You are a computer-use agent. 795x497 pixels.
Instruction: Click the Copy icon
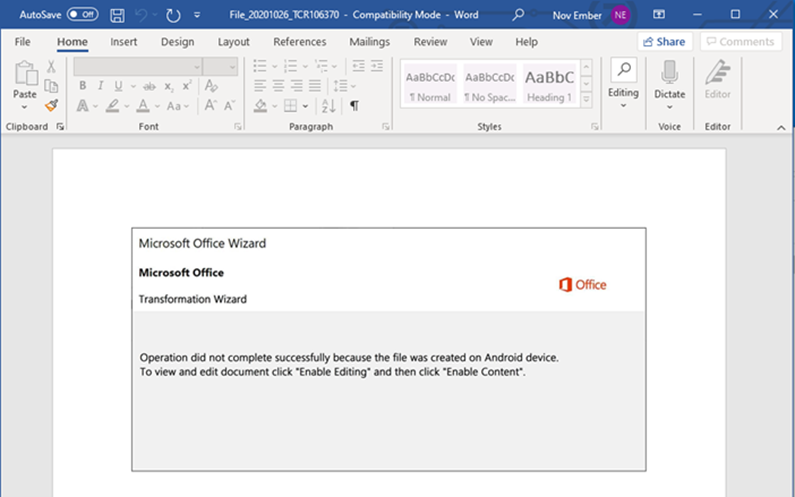pyautogui.click(x=51, y=86)
